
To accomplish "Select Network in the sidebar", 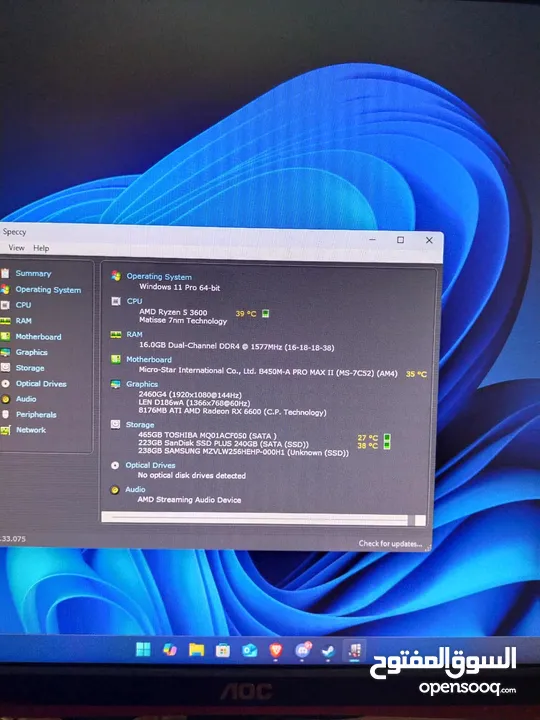I will (x=31, y=430).
